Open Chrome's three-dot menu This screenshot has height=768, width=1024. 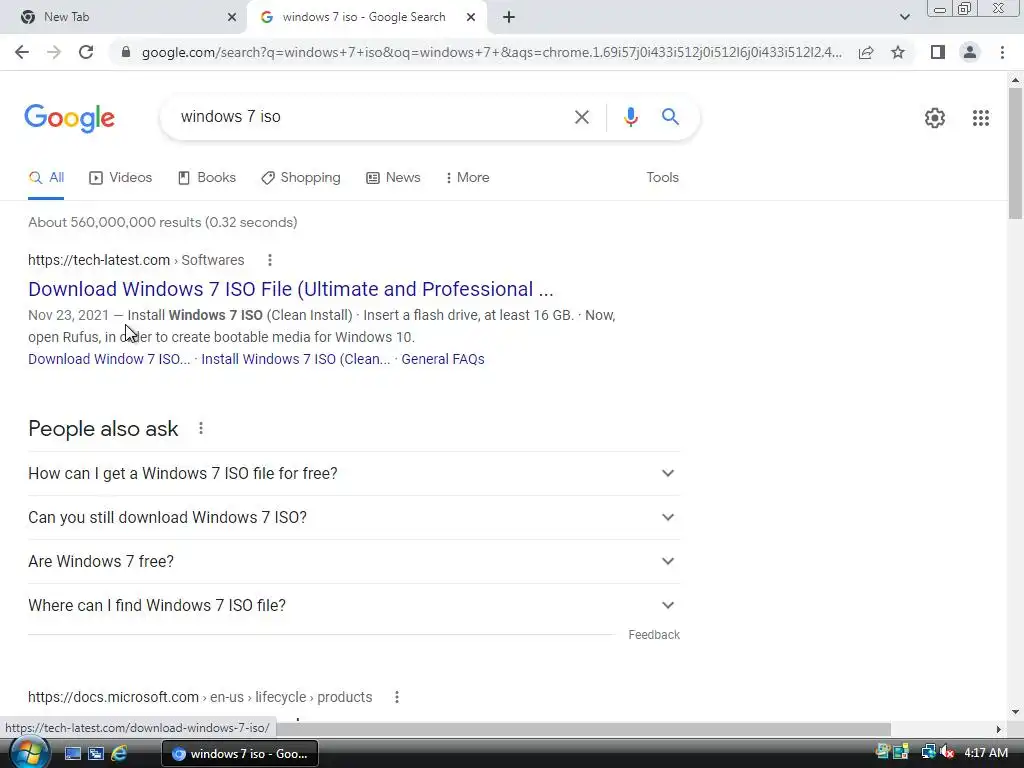[x=1002, y=52]
